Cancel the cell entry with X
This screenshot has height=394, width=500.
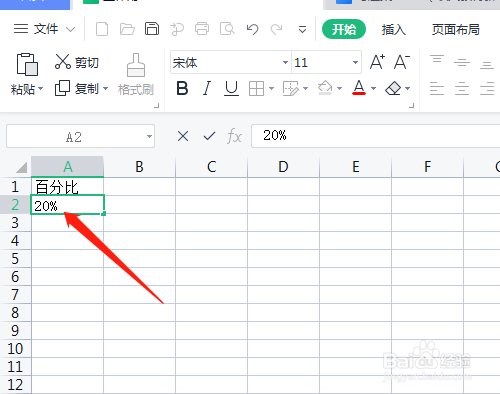coord(183,136)
